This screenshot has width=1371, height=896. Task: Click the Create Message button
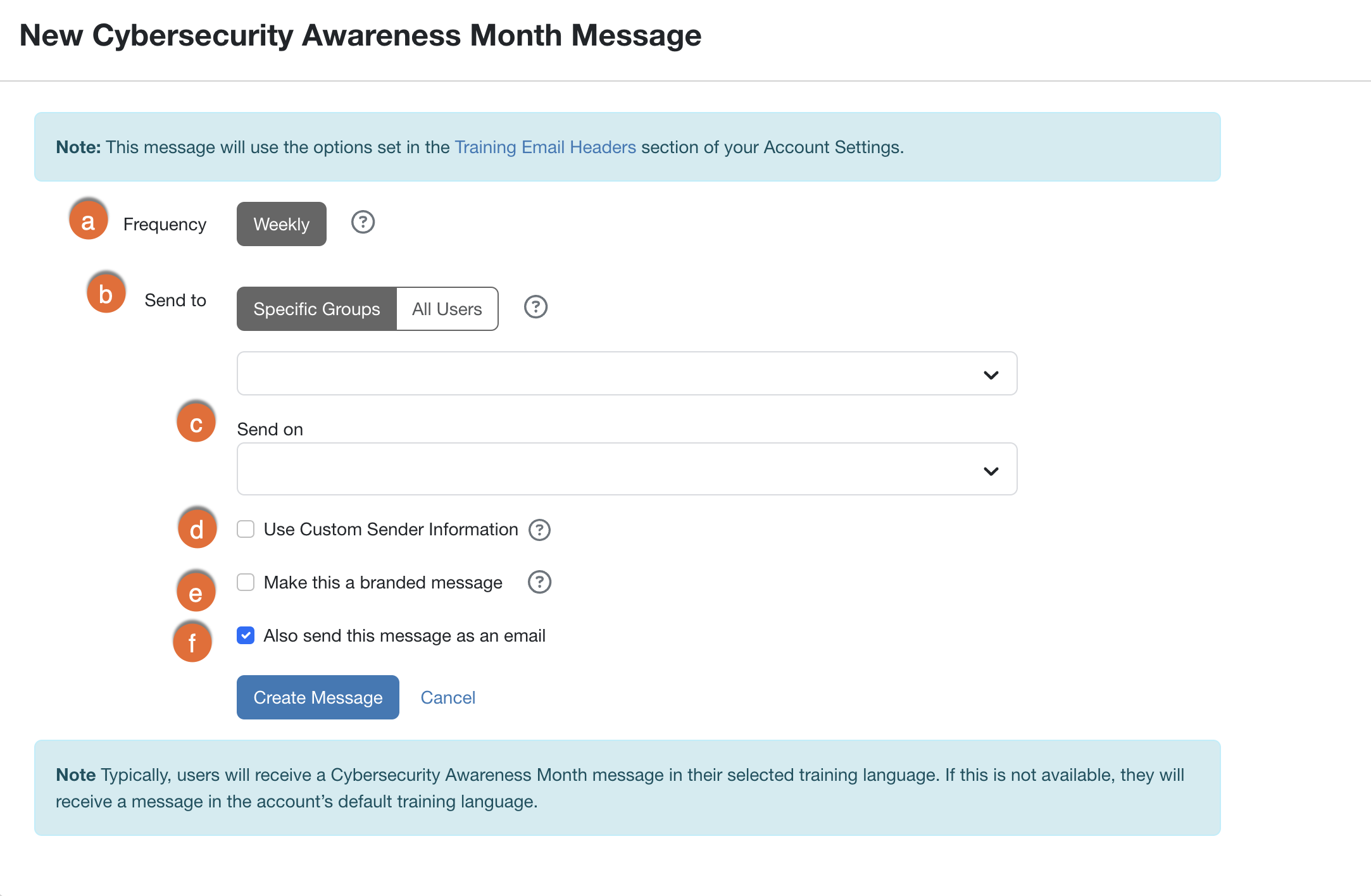click(x=317, y=697)
